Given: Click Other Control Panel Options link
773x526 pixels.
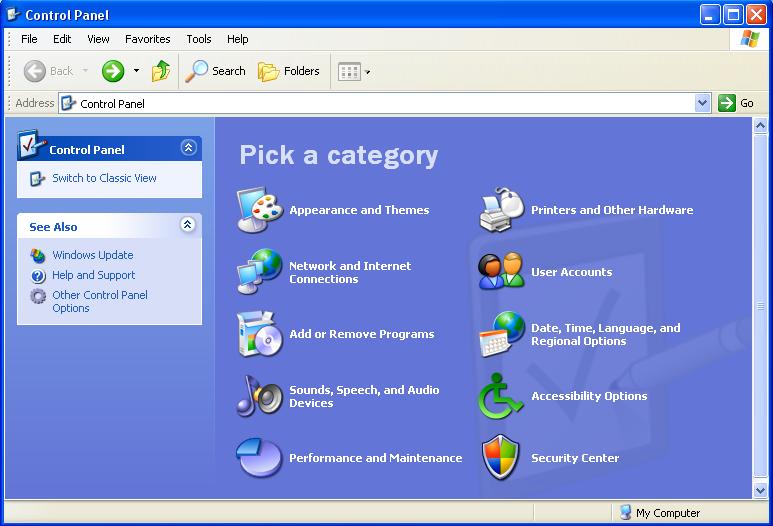Looking at the screenshot, I should 100,301.
